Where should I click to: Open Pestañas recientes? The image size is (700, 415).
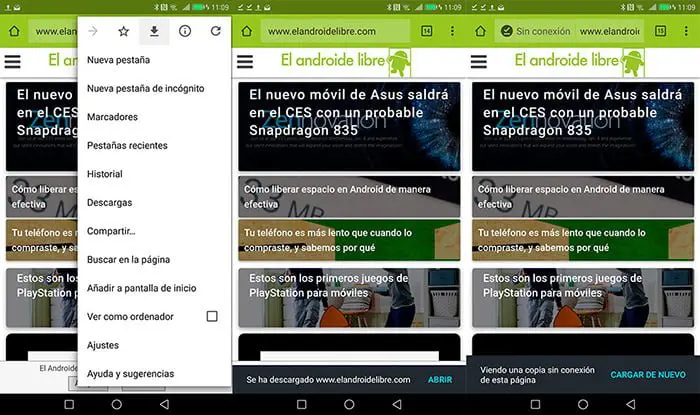coord(154,145)
